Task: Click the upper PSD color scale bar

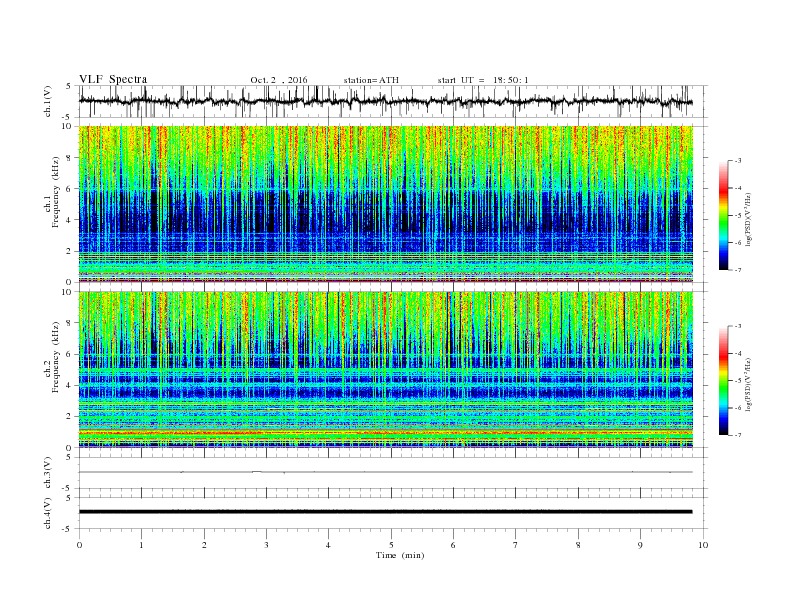Action: 724,215
